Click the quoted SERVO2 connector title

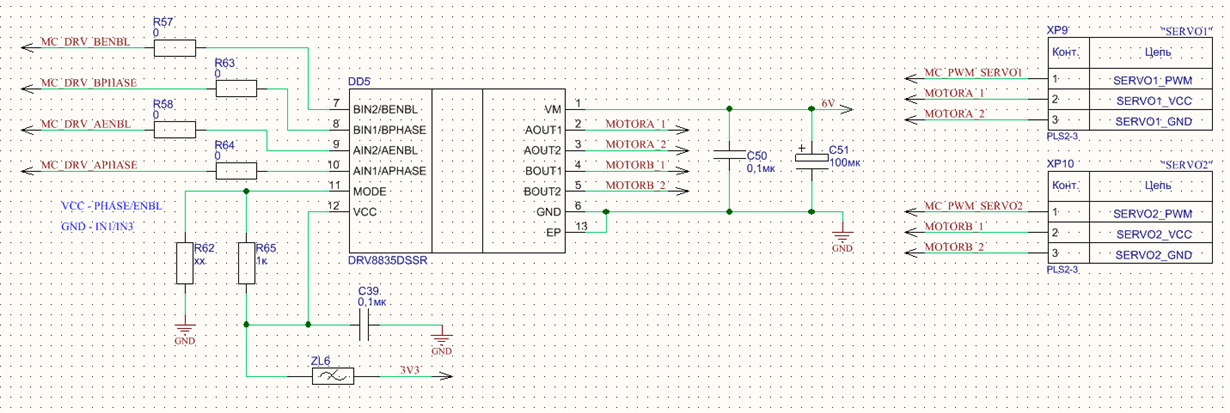[x=1187, y=163]
